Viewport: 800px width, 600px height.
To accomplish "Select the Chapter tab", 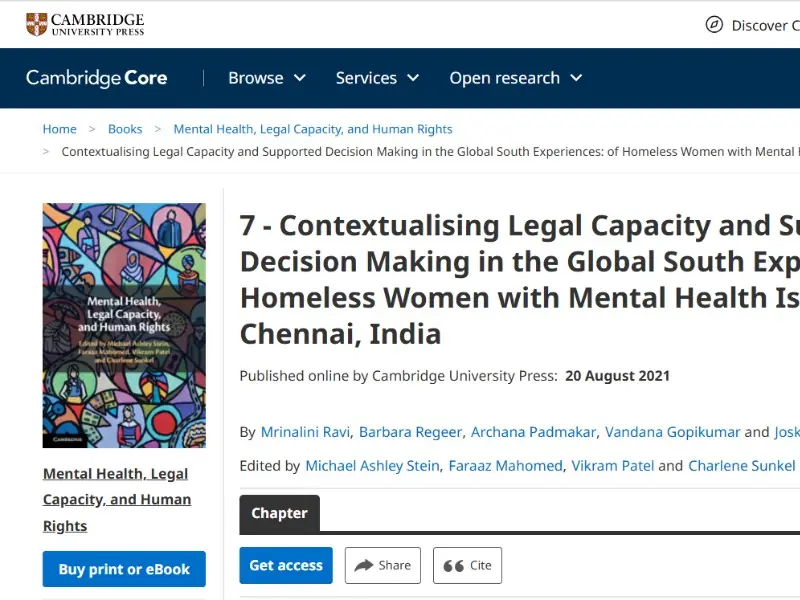I will [280, 513].
